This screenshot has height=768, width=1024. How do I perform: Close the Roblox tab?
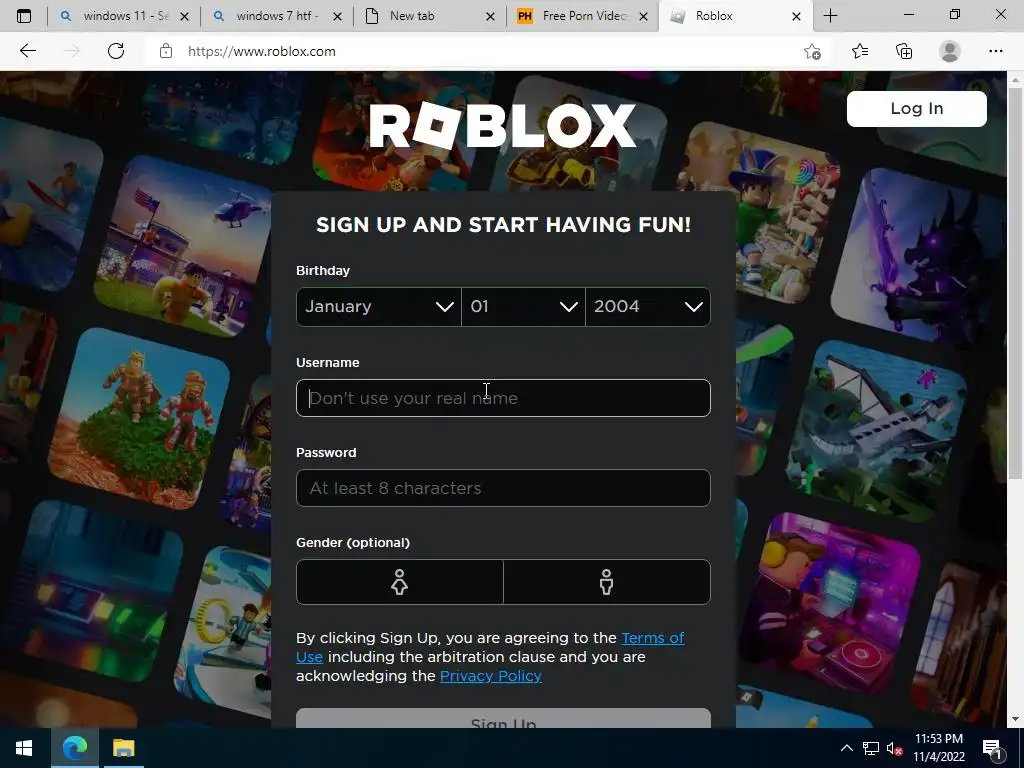(796, 16)
